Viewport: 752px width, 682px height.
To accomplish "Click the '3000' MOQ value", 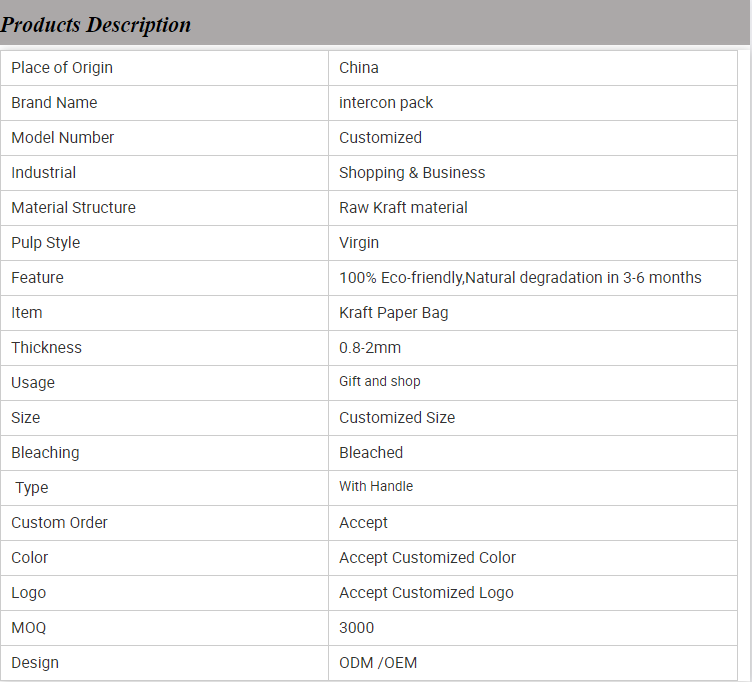I will pos(356,628).
